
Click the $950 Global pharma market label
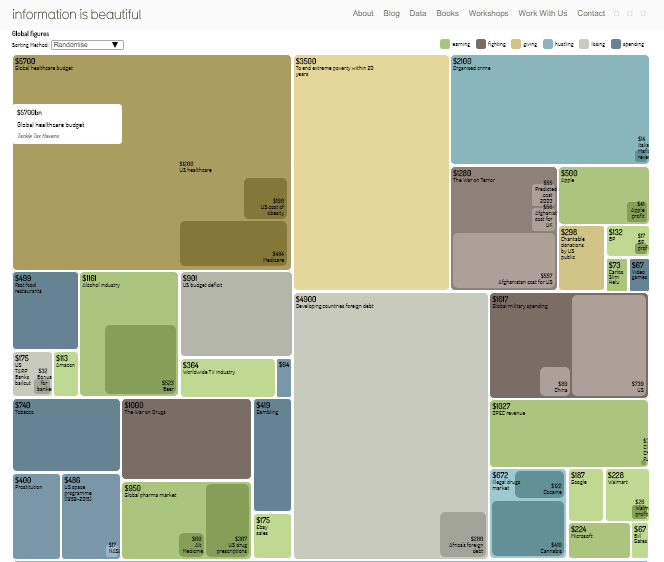pos(150,491)
